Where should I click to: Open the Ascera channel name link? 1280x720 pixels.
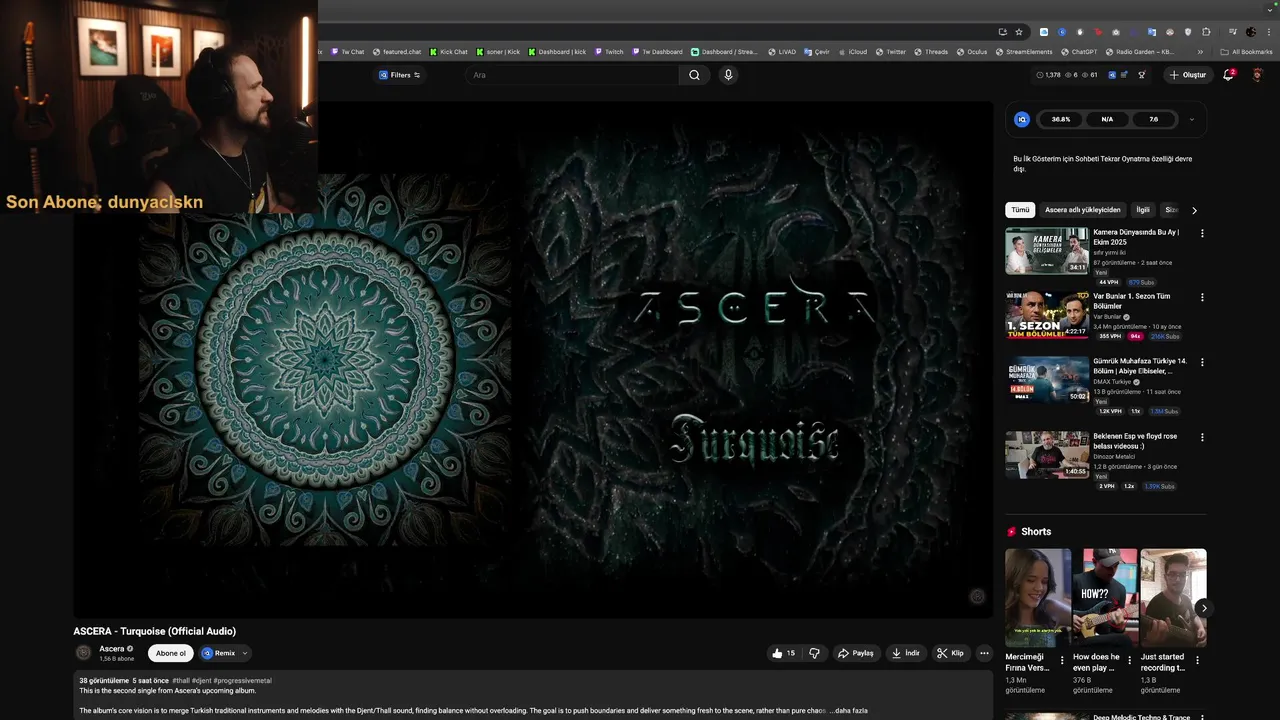(x=112, y=648)
